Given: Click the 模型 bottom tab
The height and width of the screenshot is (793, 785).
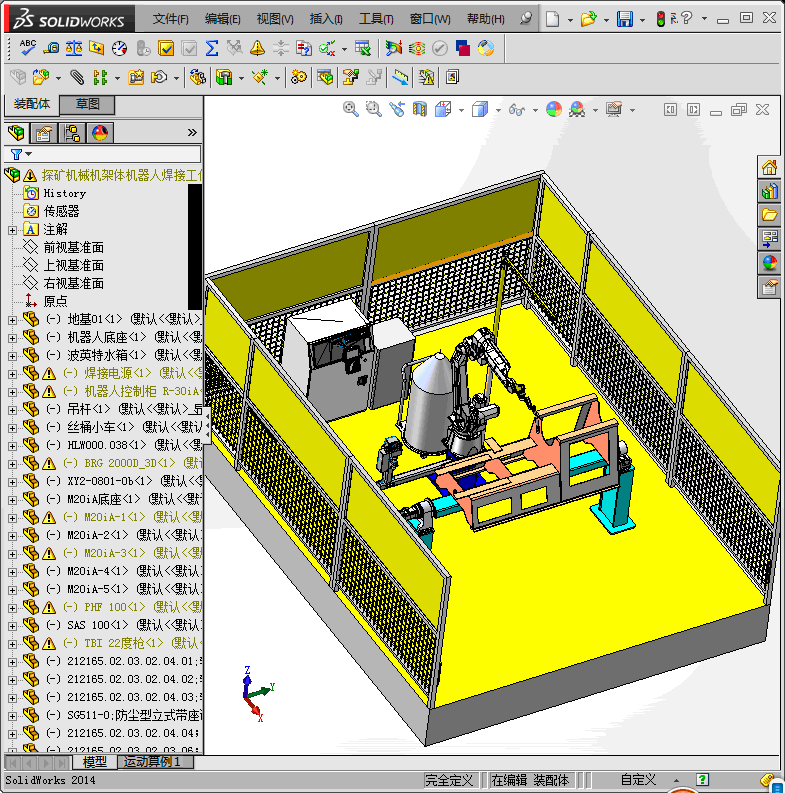Looking at the screenshot, I should pos(94,762).
